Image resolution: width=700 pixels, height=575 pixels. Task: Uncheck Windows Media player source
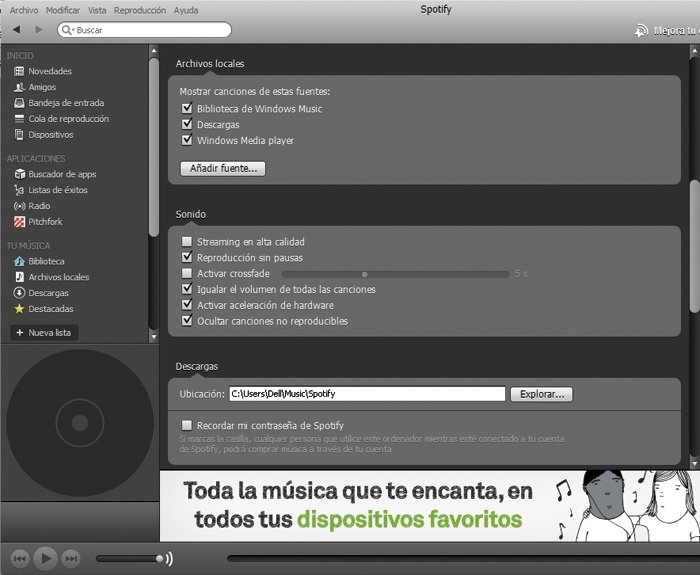point(187,140)
